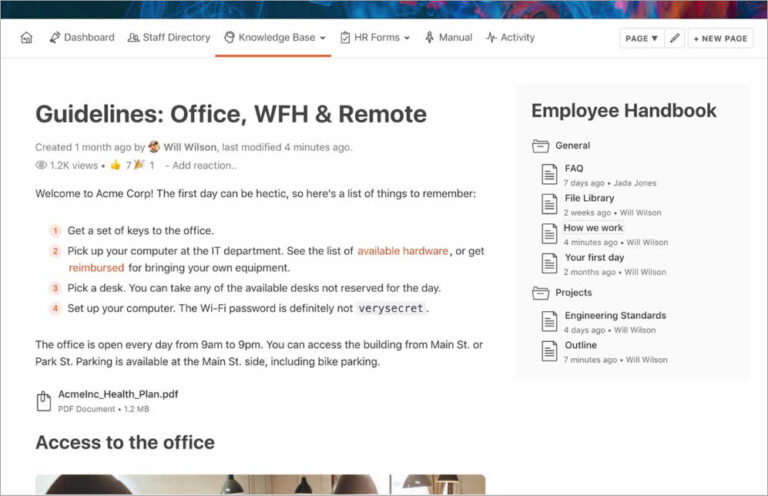Click Add reaction
This screenshot has width=768, height=496.
[x=204, y=165]
